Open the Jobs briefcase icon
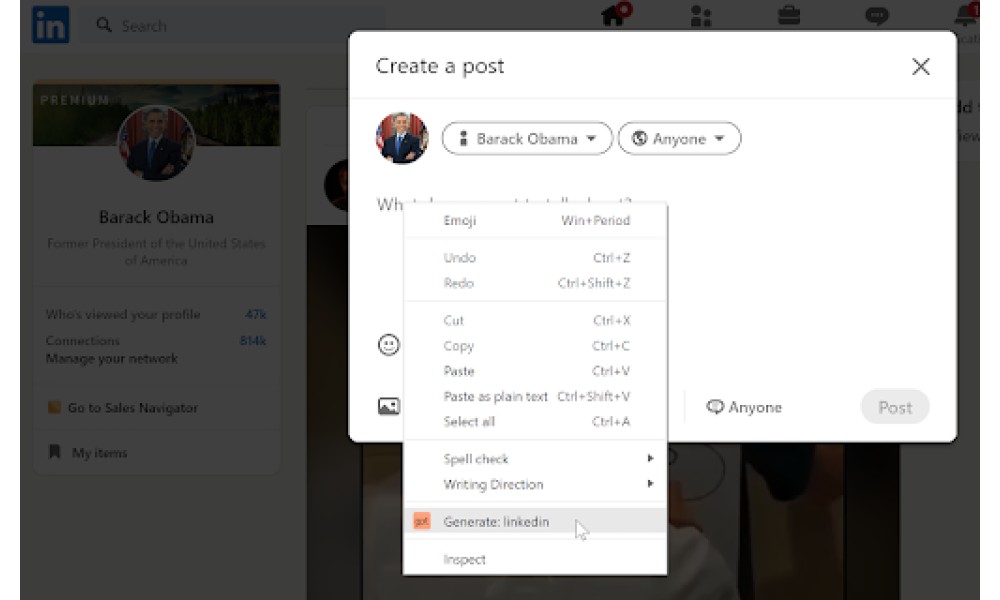 pos(789,15)
